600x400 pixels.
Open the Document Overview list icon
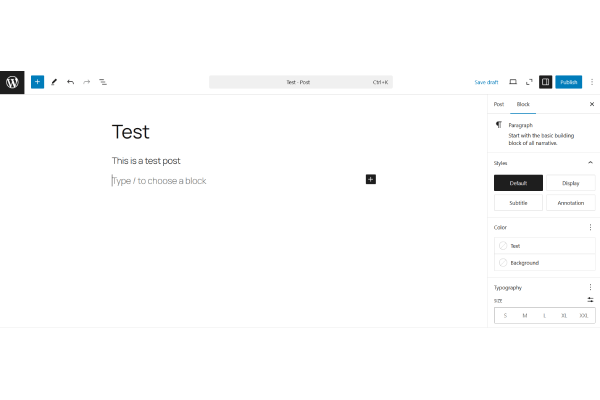tap(103, 82)
